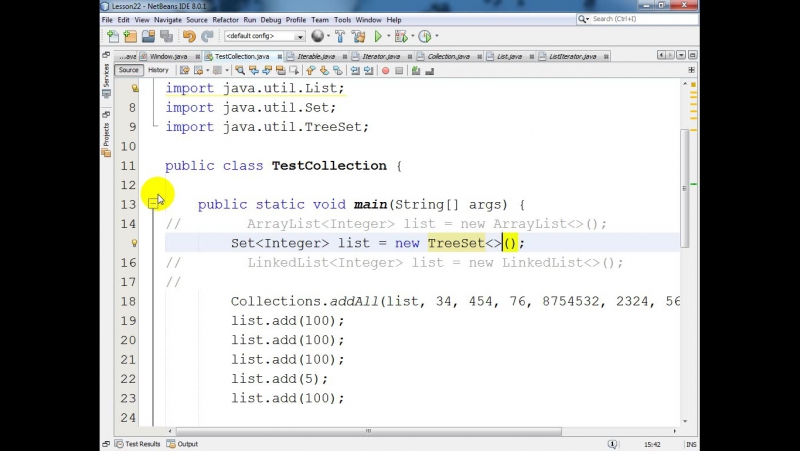Click the Uncomment toolbar icon

click(430, 70)
